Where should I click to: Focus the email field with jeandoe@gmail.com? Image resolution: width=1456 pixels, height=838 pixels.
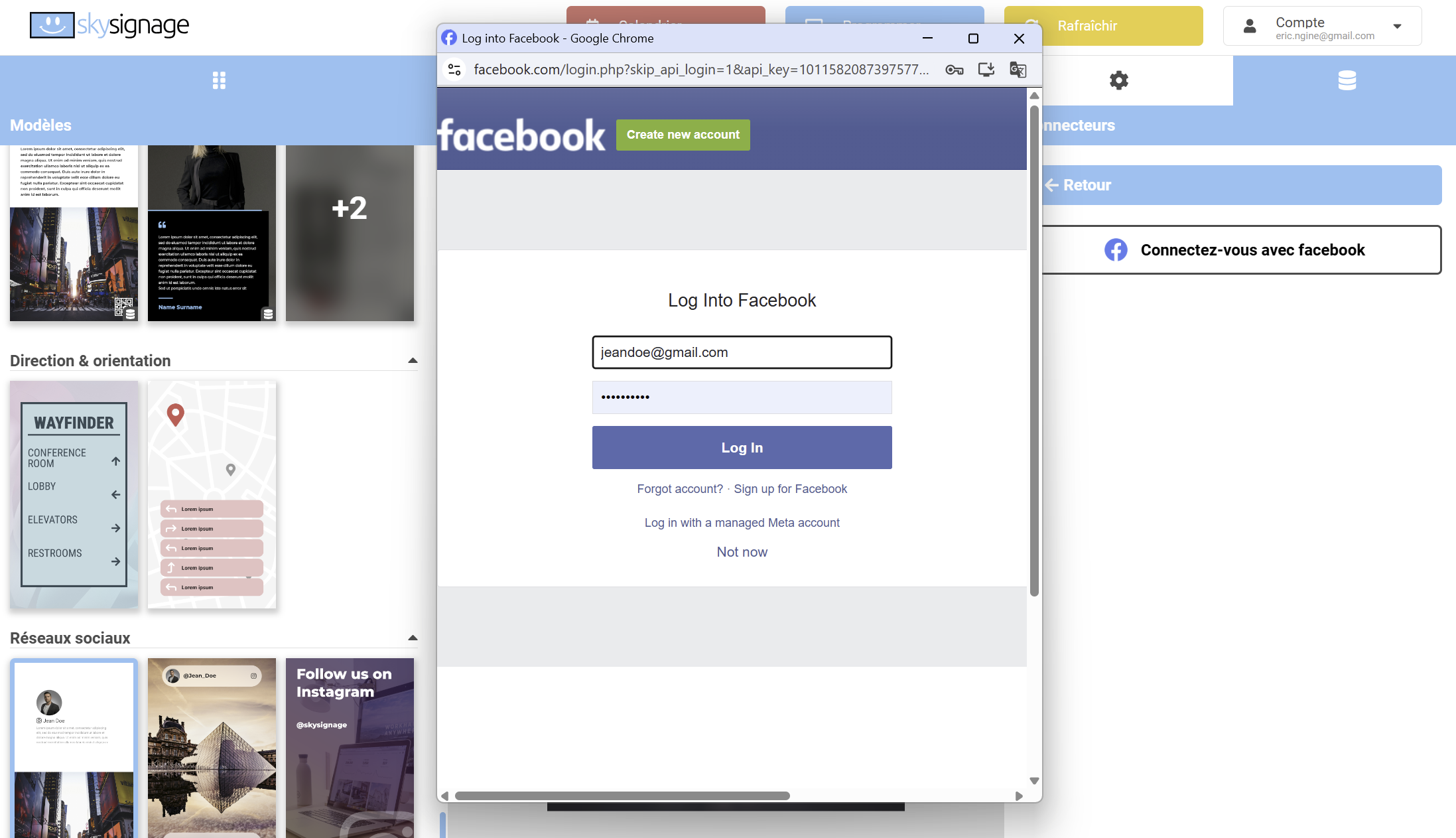(x=742, y=352)
